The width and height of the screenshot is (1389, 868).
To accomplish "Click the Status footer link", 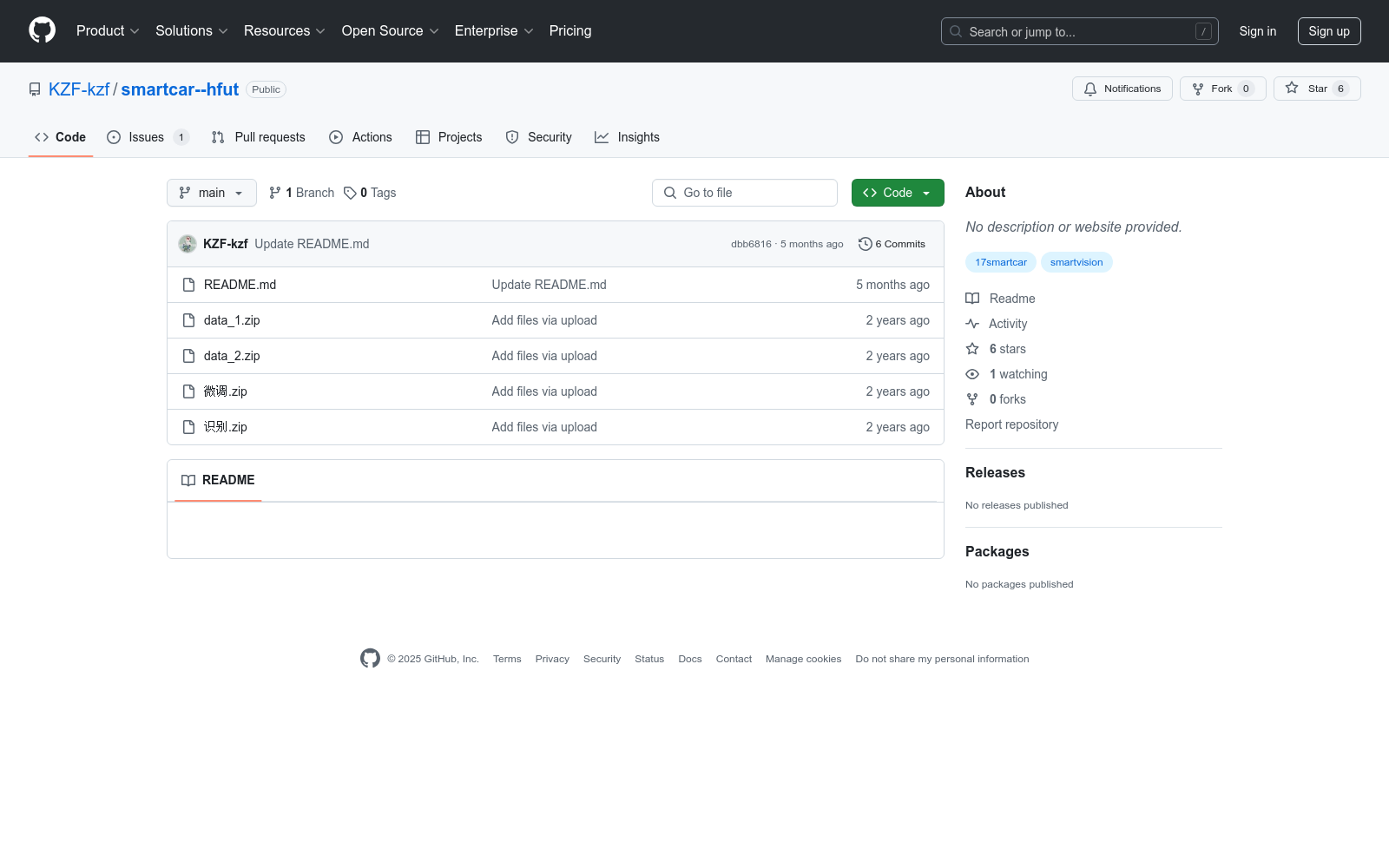I will [x=649, y=659].
